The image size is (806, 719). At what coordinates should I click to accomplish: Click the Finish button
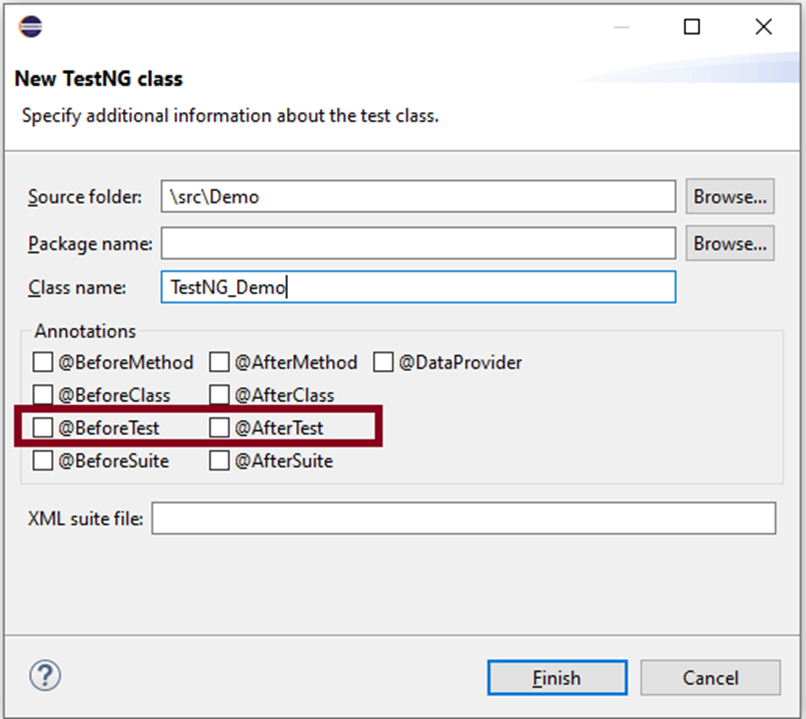click(x=557, y=678)
